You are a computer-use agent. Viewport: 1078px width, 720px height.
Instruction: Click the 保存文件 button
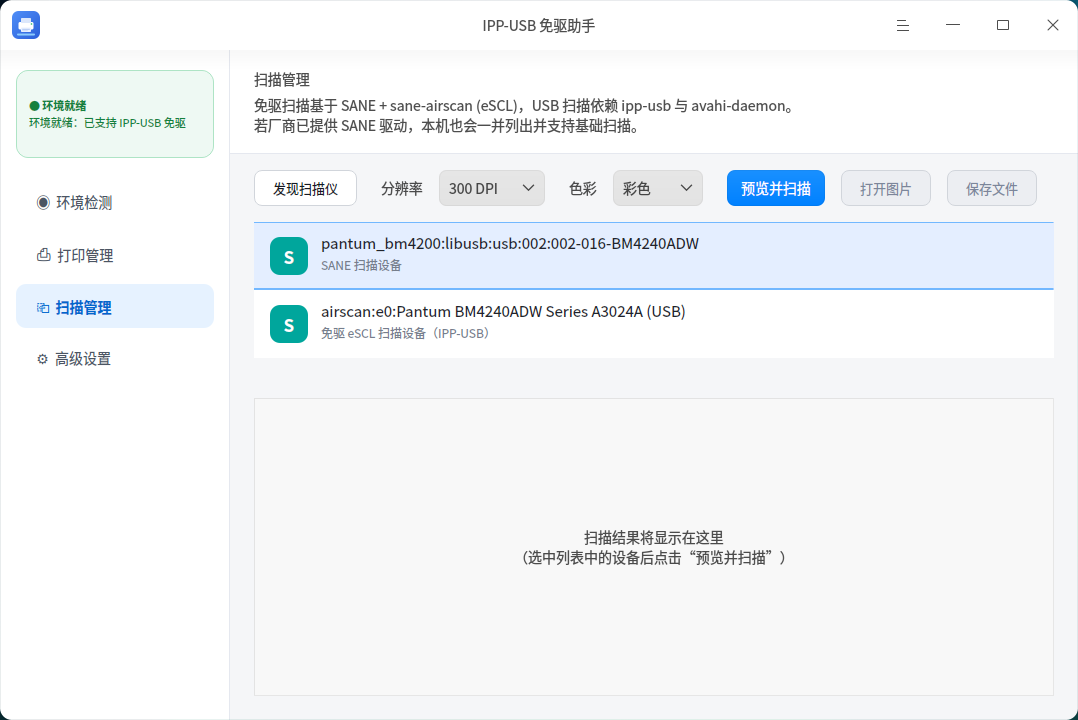[991, 188]
